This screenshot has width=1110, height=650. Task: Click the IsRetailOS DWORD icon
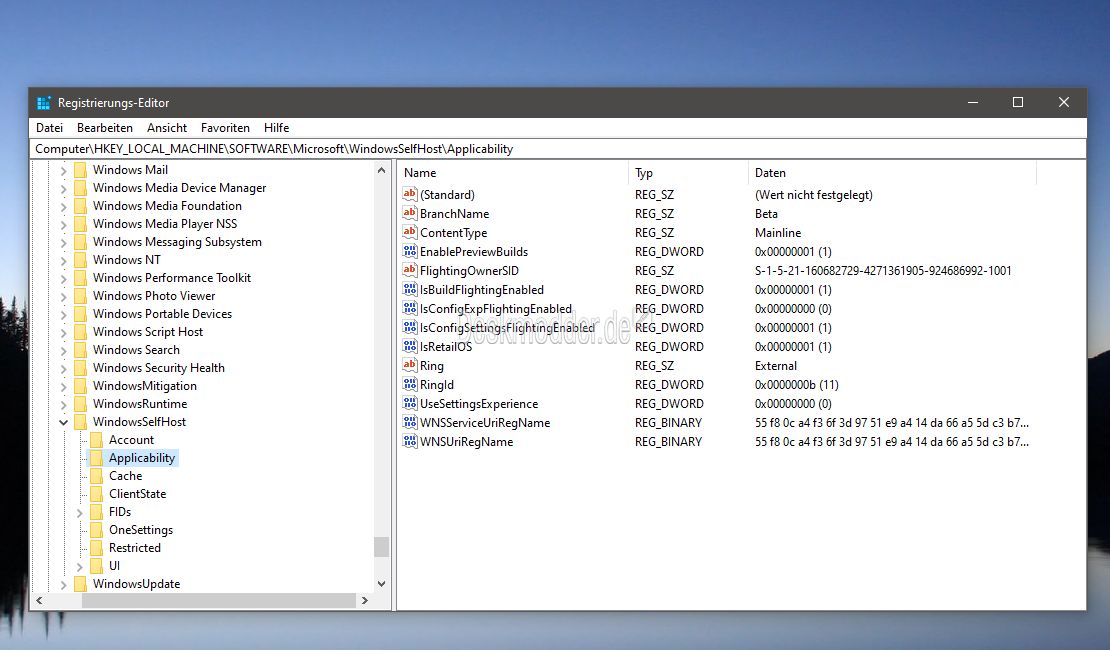[409, 346]
